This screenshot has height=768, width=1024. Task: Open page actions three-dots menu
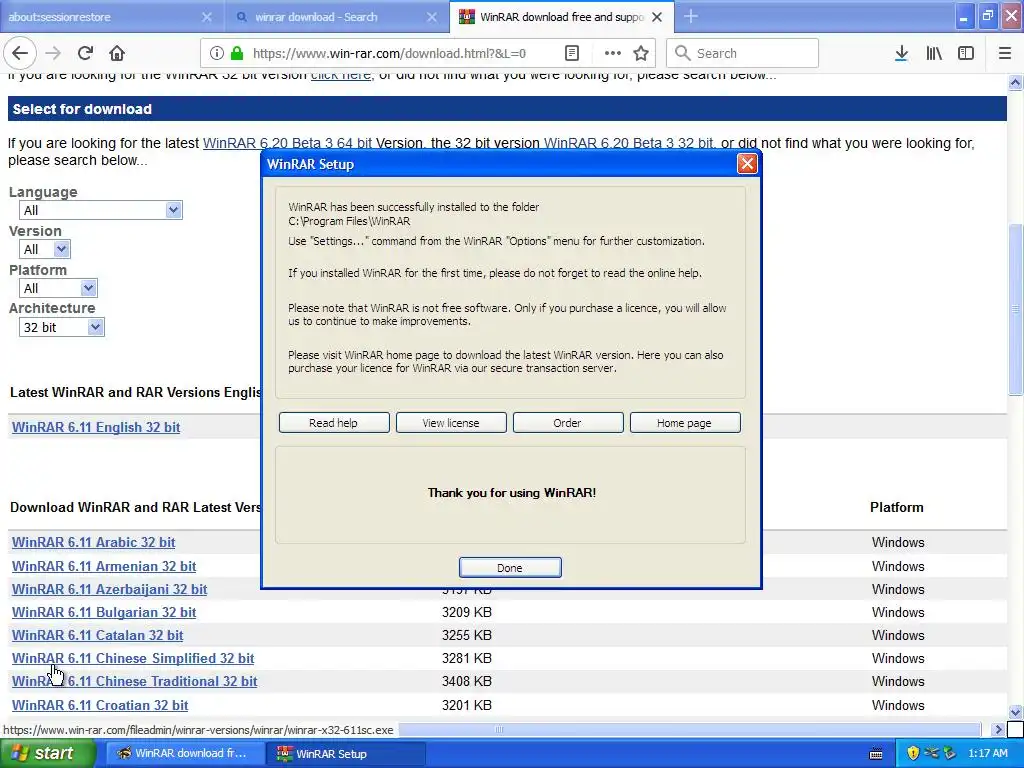[612, 54]
